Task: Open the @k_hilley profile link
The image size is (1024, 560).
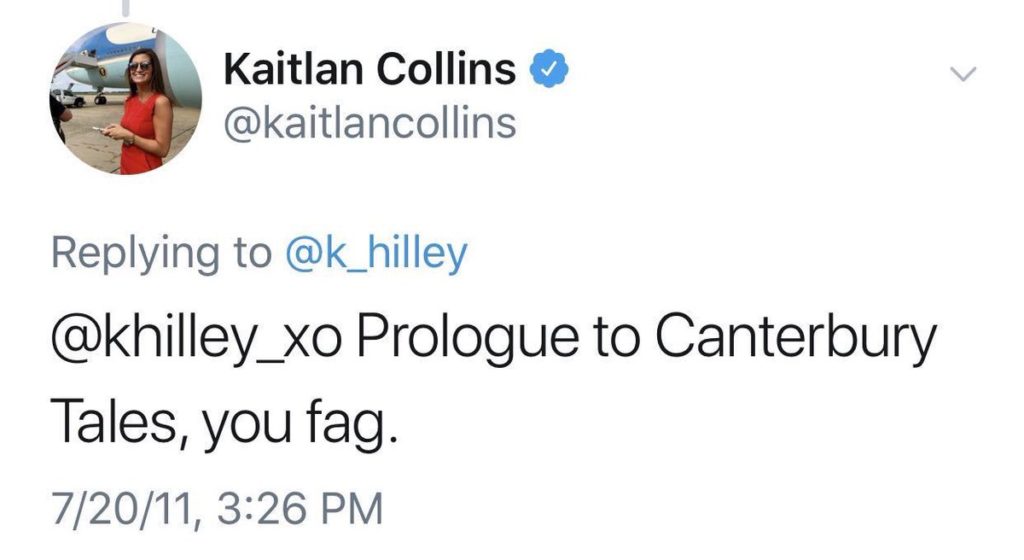Action: pyautogui.click(x=376, y=254)
